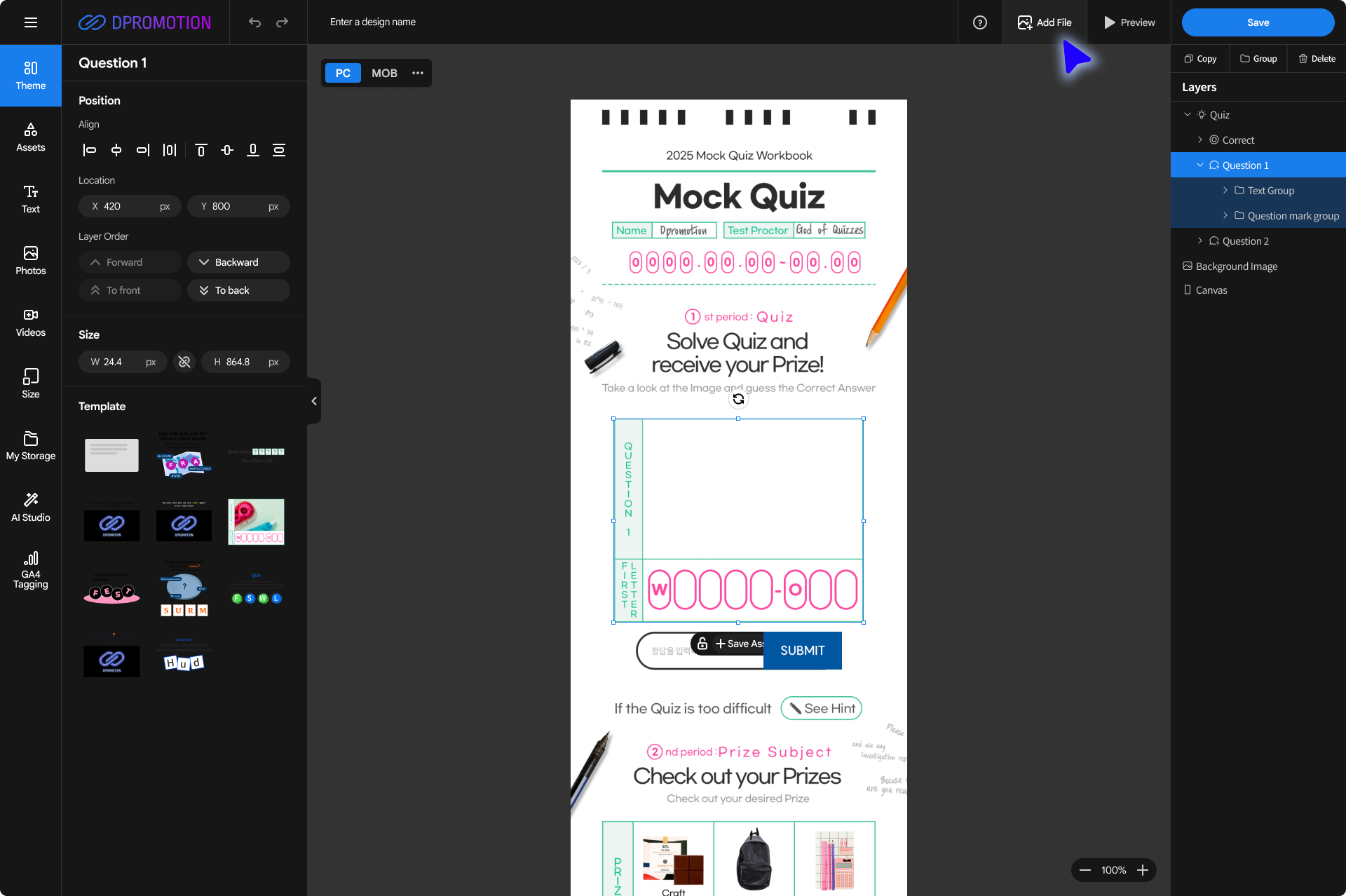Open the My Storage tab
Image resolution: width=1346 pixels, height=896 pixels.
(30, 445)
